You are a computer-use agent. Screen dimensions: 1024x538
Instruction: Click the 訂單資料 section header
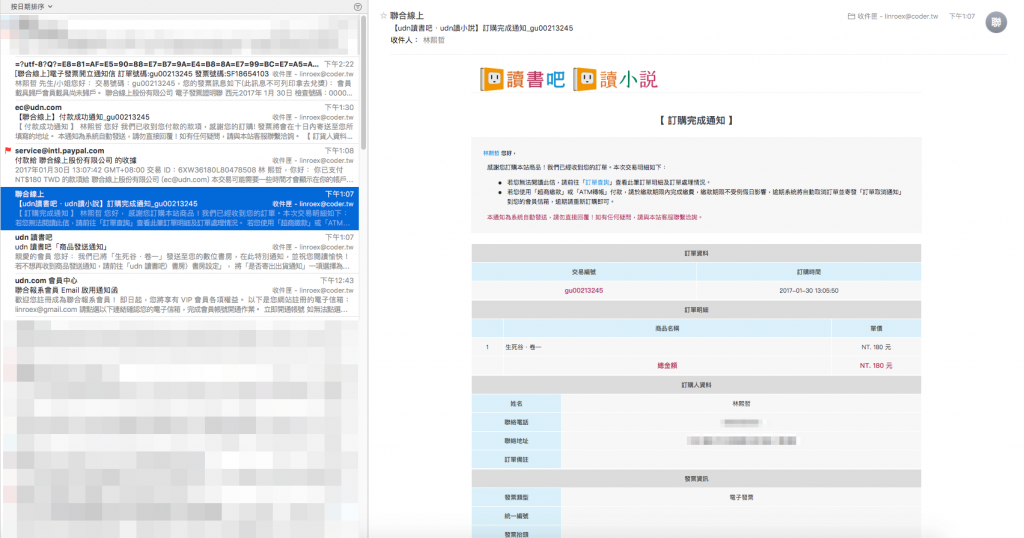coord(696,253)
